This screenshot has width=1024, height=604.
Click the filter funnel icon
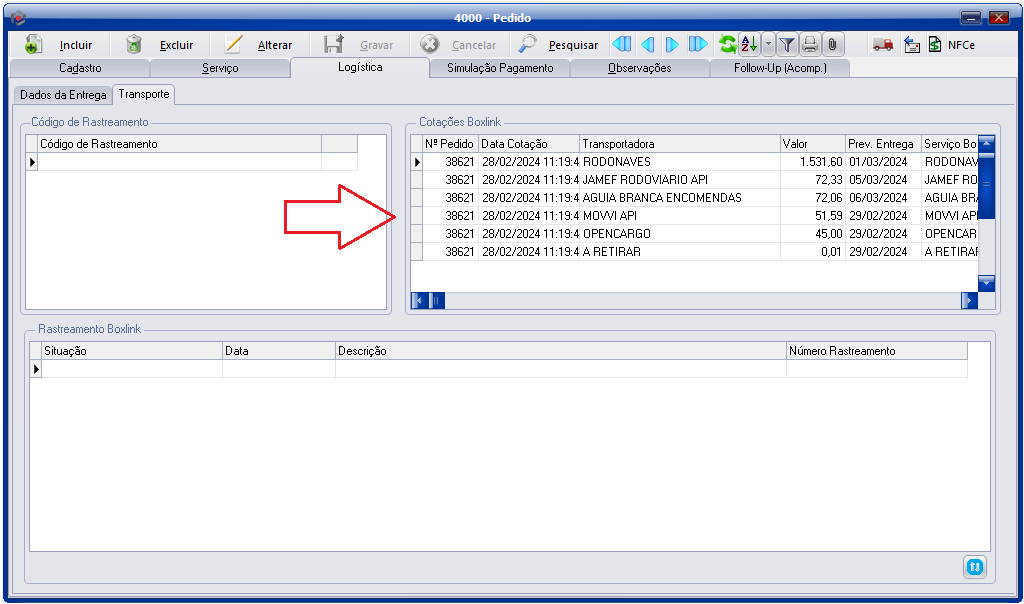coord(787,45)
